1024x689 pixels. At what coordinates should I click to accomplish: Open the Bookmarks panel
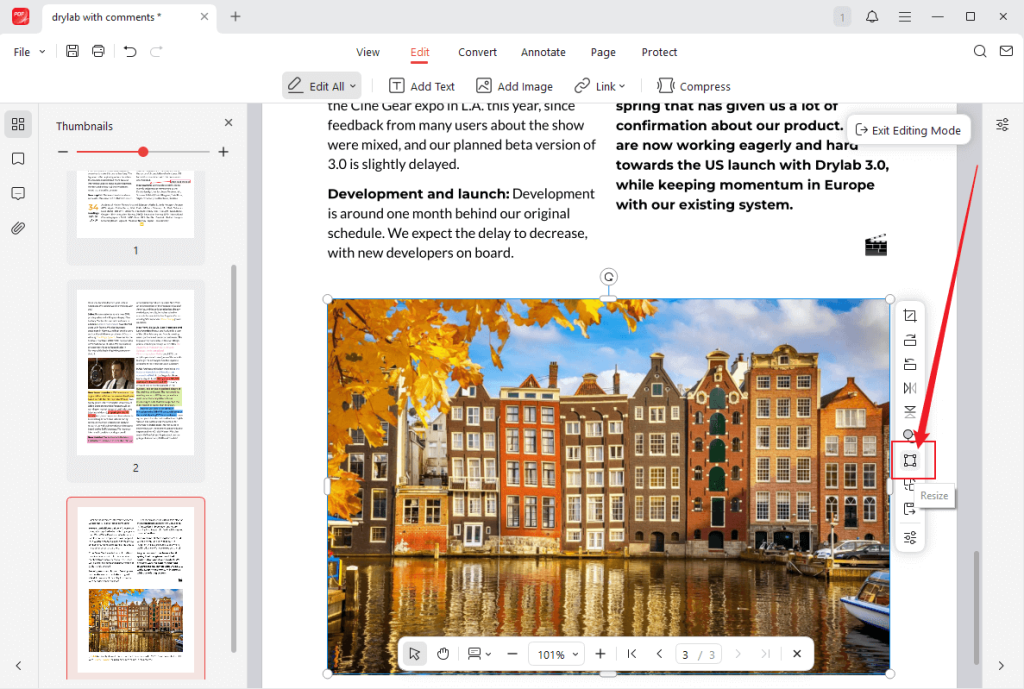[18, 158]
